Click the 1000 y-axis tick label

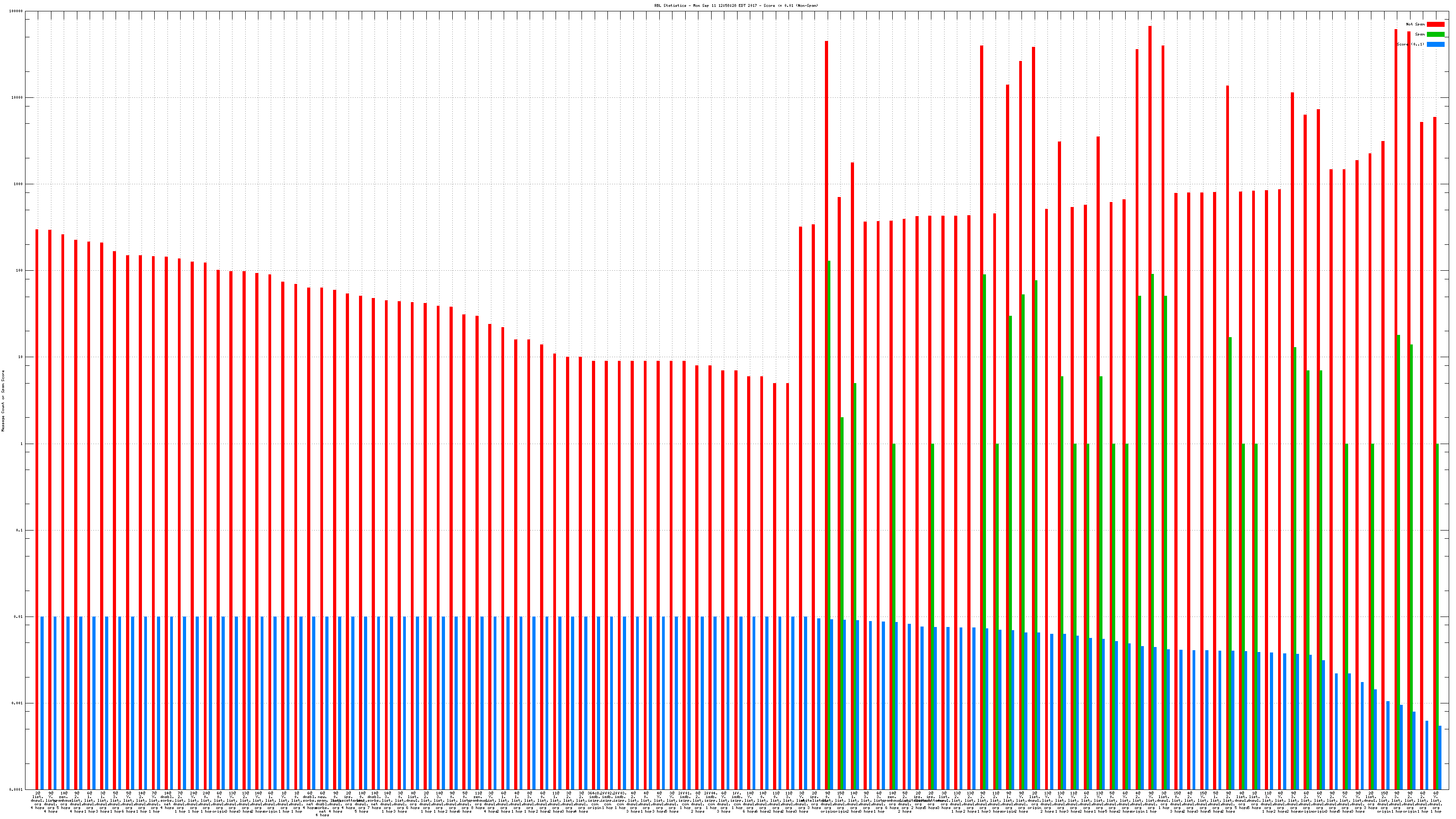point(18,184)
